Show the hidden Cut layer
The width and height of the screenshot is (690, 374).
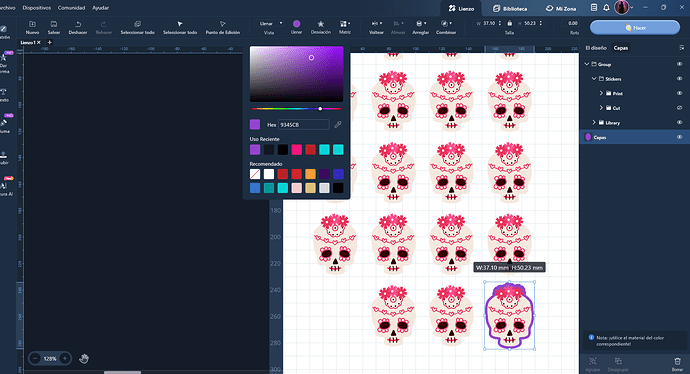[x=679, y=108]
